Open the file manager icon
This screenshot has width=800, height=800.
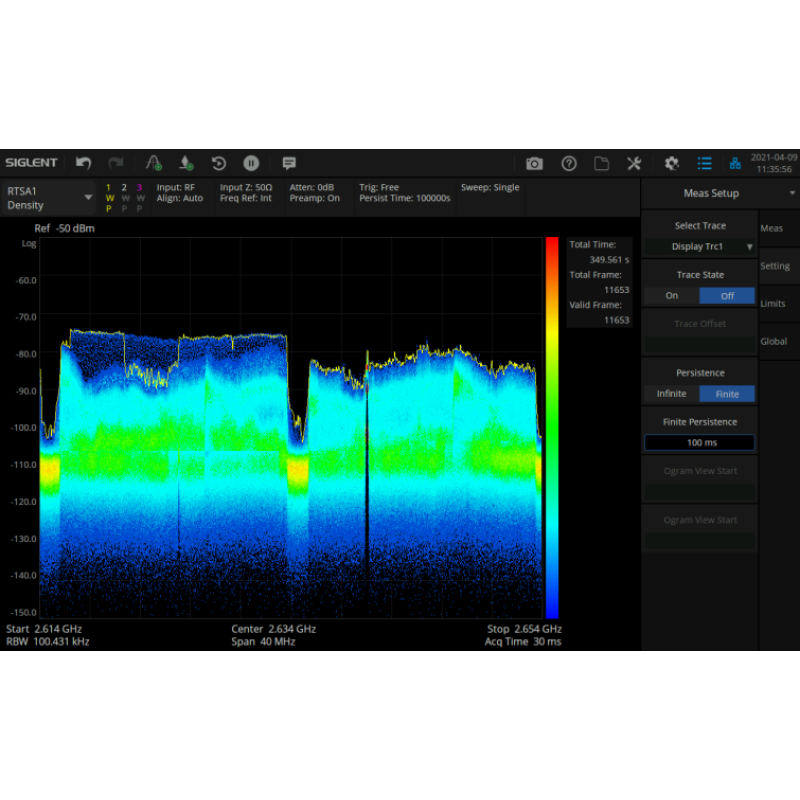pyautogui.click(x=601, y=163)
